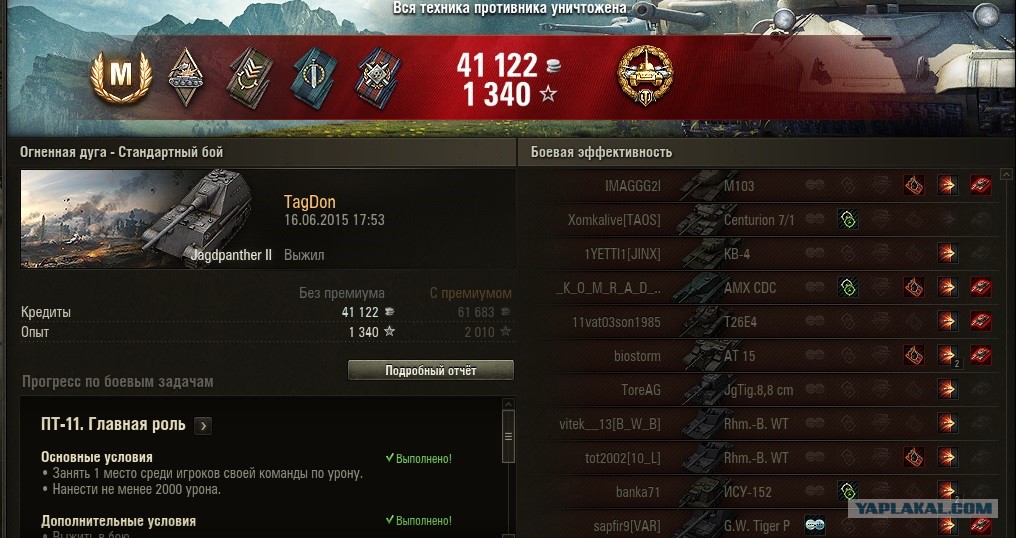Click the damage dealt icon in IMAGGG2I row
The height and width of the screenshot is (538, 1018).
pyautogui.click(x=947, y=186)
